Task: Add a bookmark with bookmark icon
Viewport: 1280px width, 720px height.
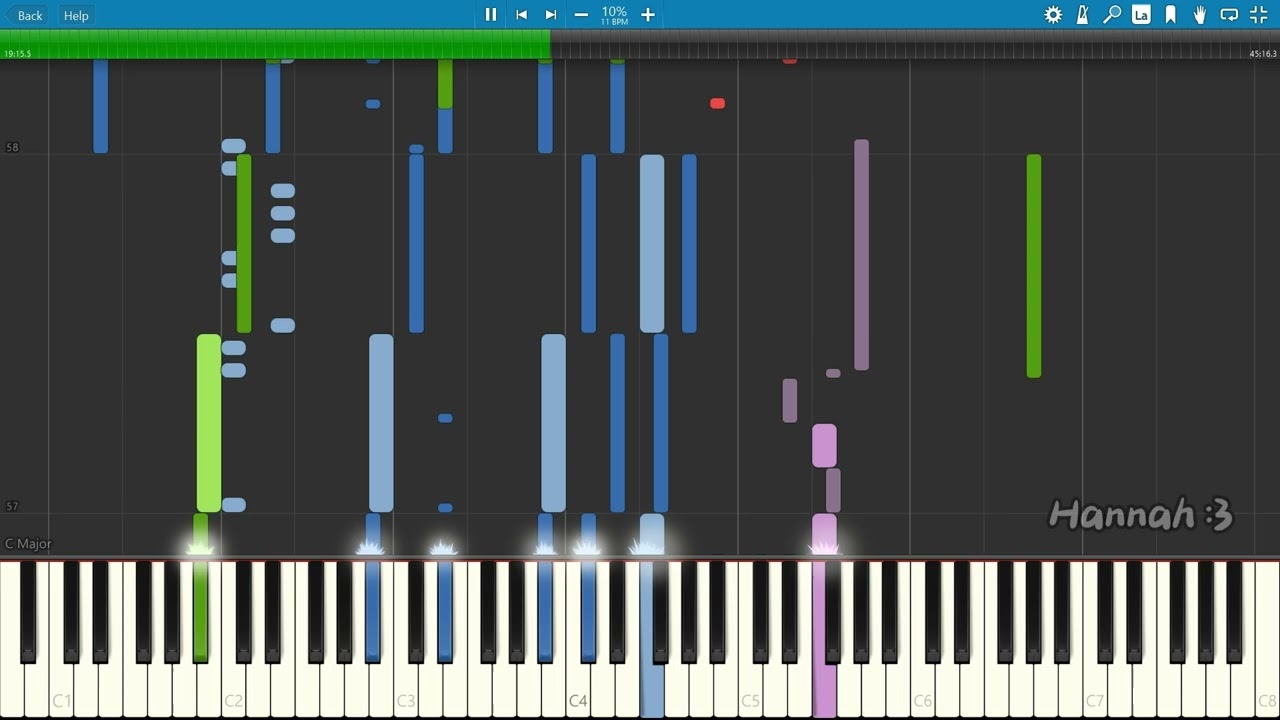Action: [x=1171, y=15]
